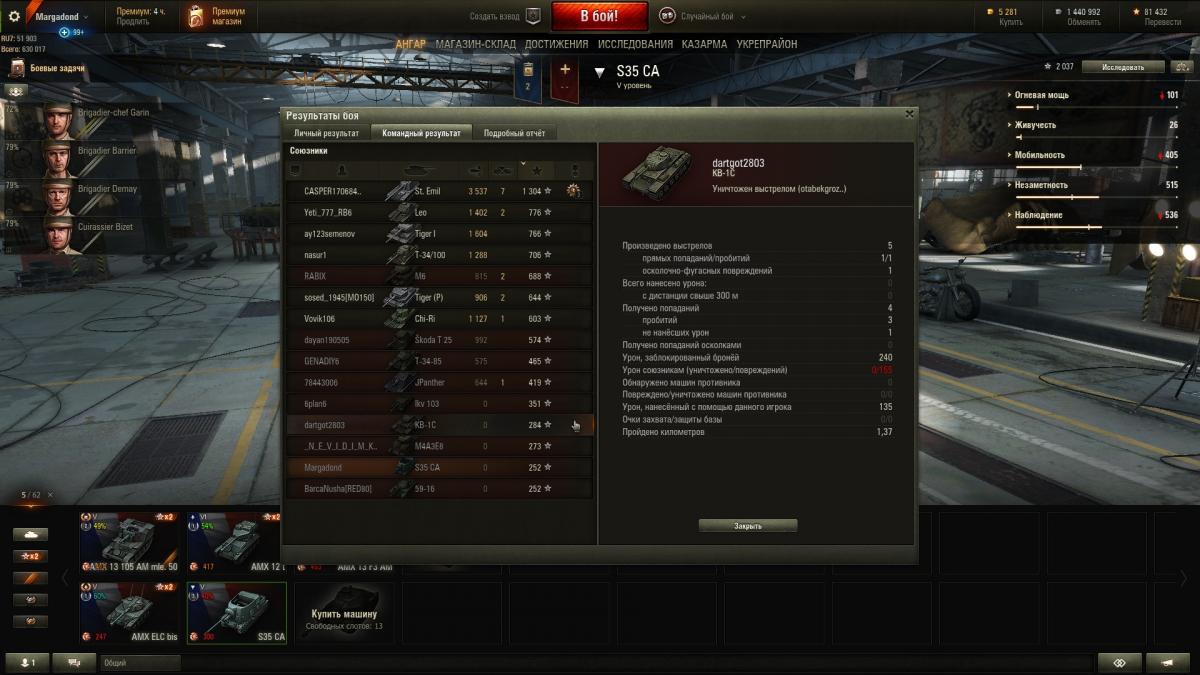Open the contacts list button

pyautogui.click(x=27, y=662)
